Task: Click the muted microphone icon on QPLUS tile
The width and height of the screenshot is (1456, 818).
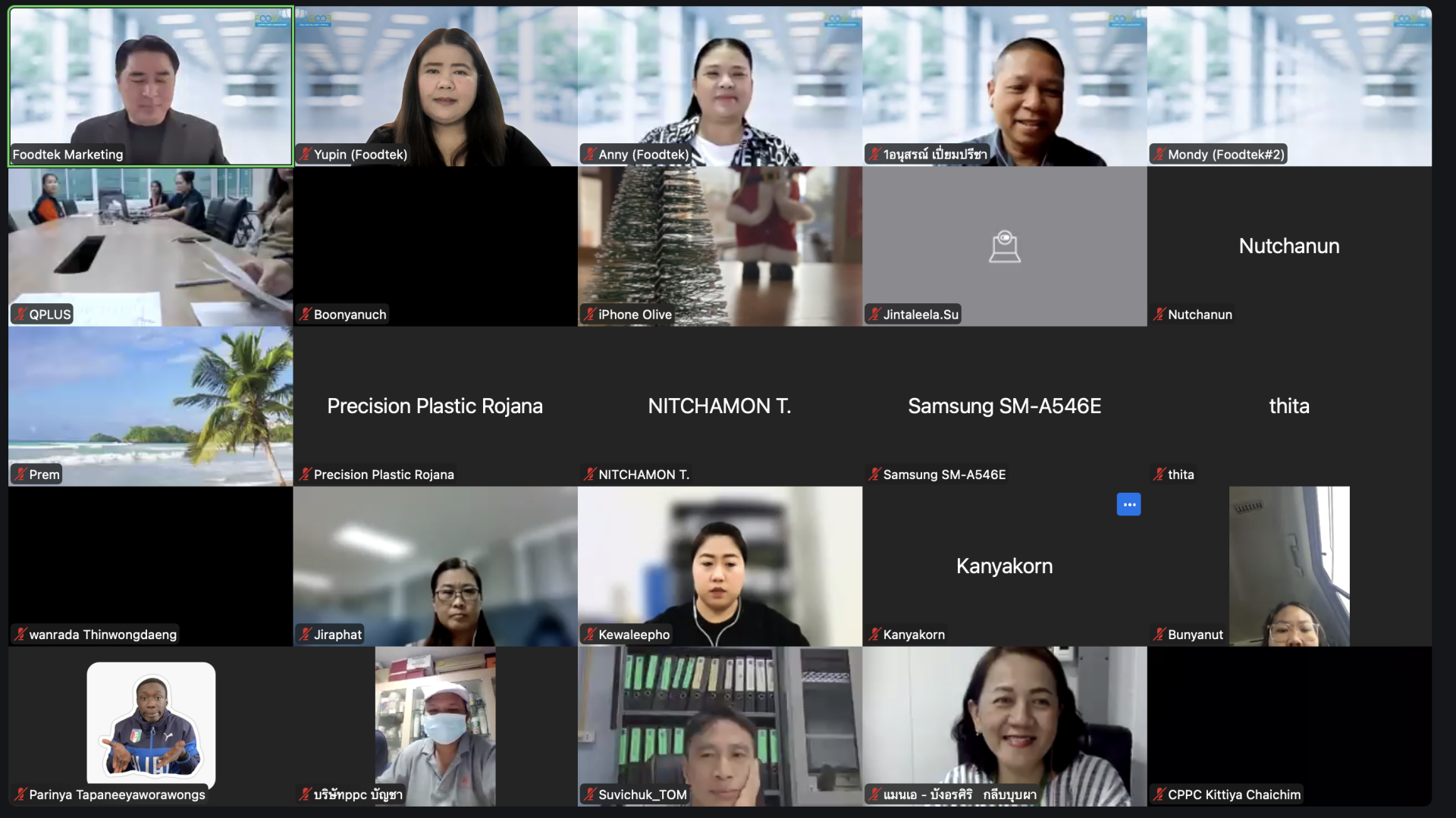Action: (x=20, y=315)
